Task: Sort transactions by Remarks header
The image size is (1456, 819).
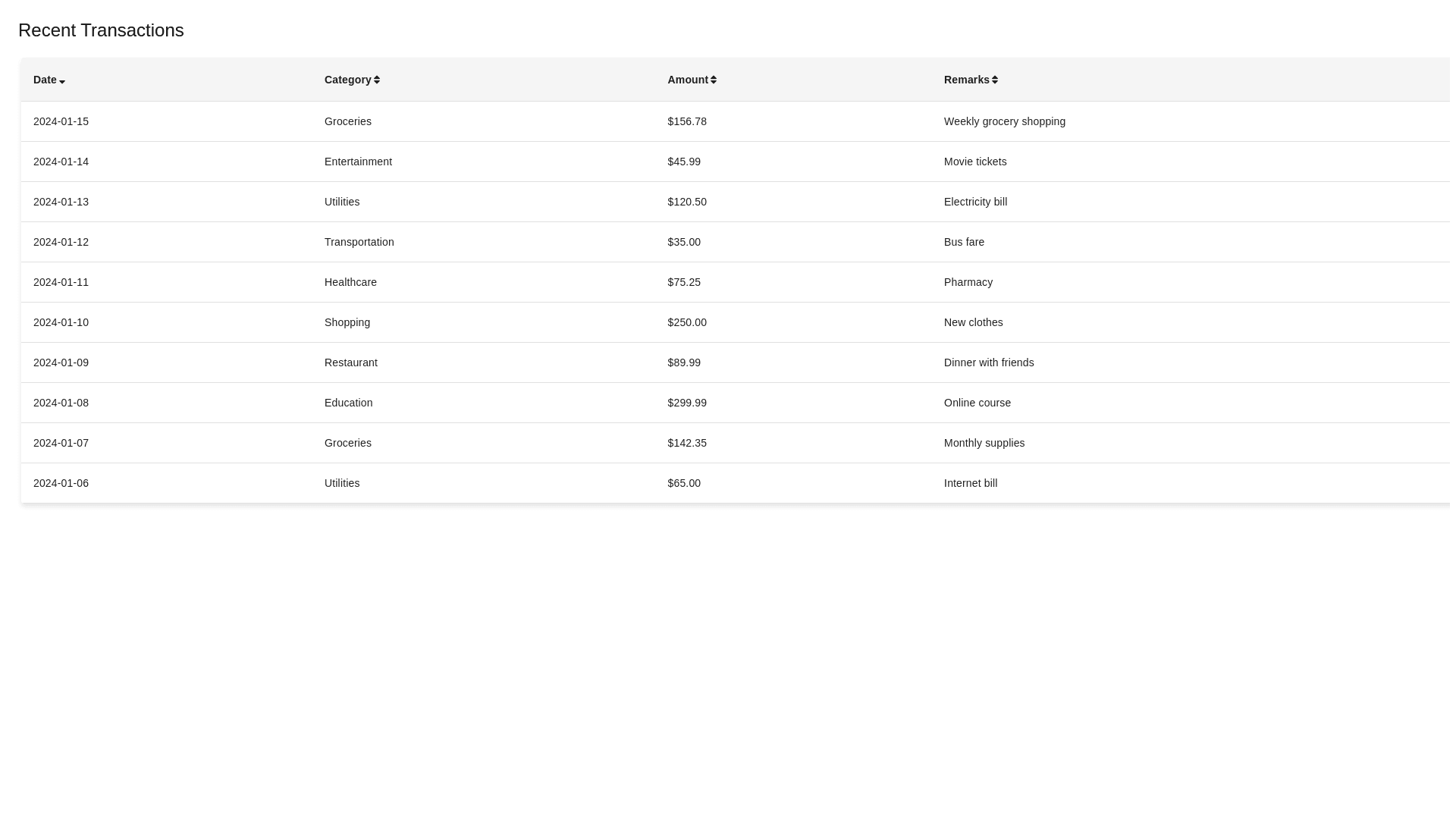Action: (x=966, y=80)
